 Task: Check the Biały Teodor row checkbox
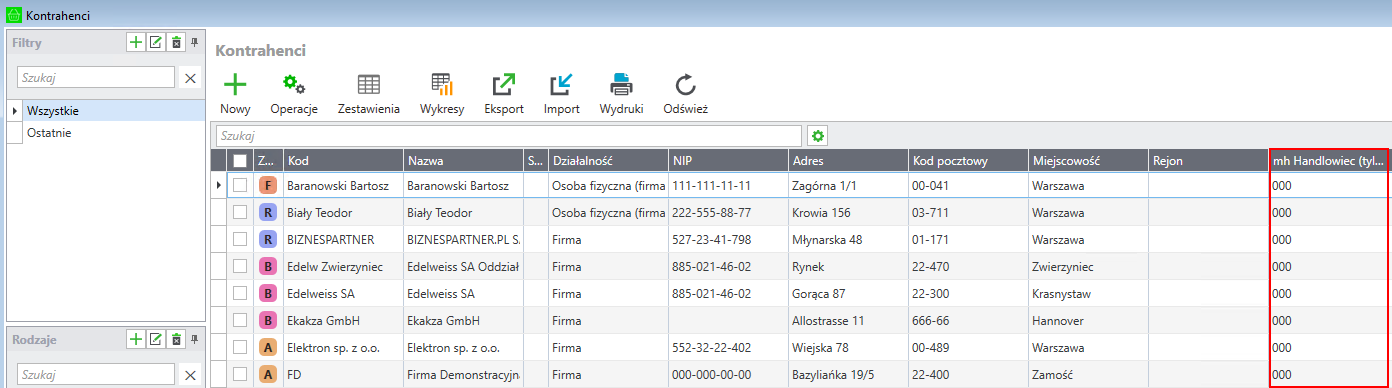click(x=239, y=212)
